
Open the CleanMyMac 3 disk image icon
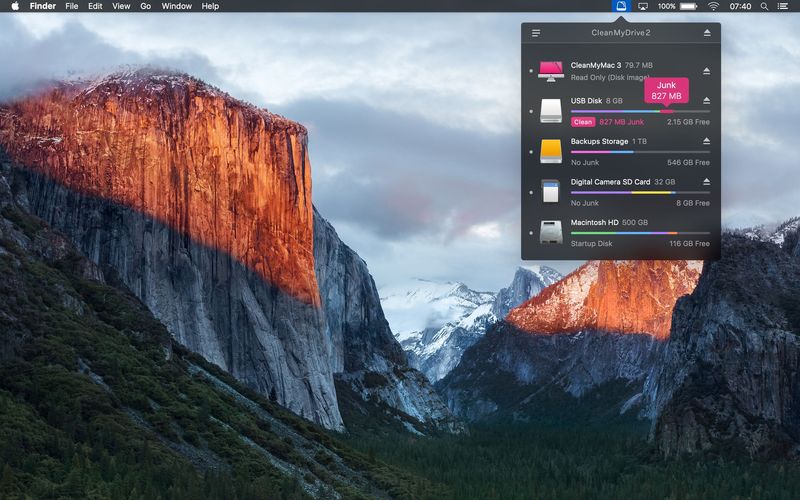click(x=551, y=71)
